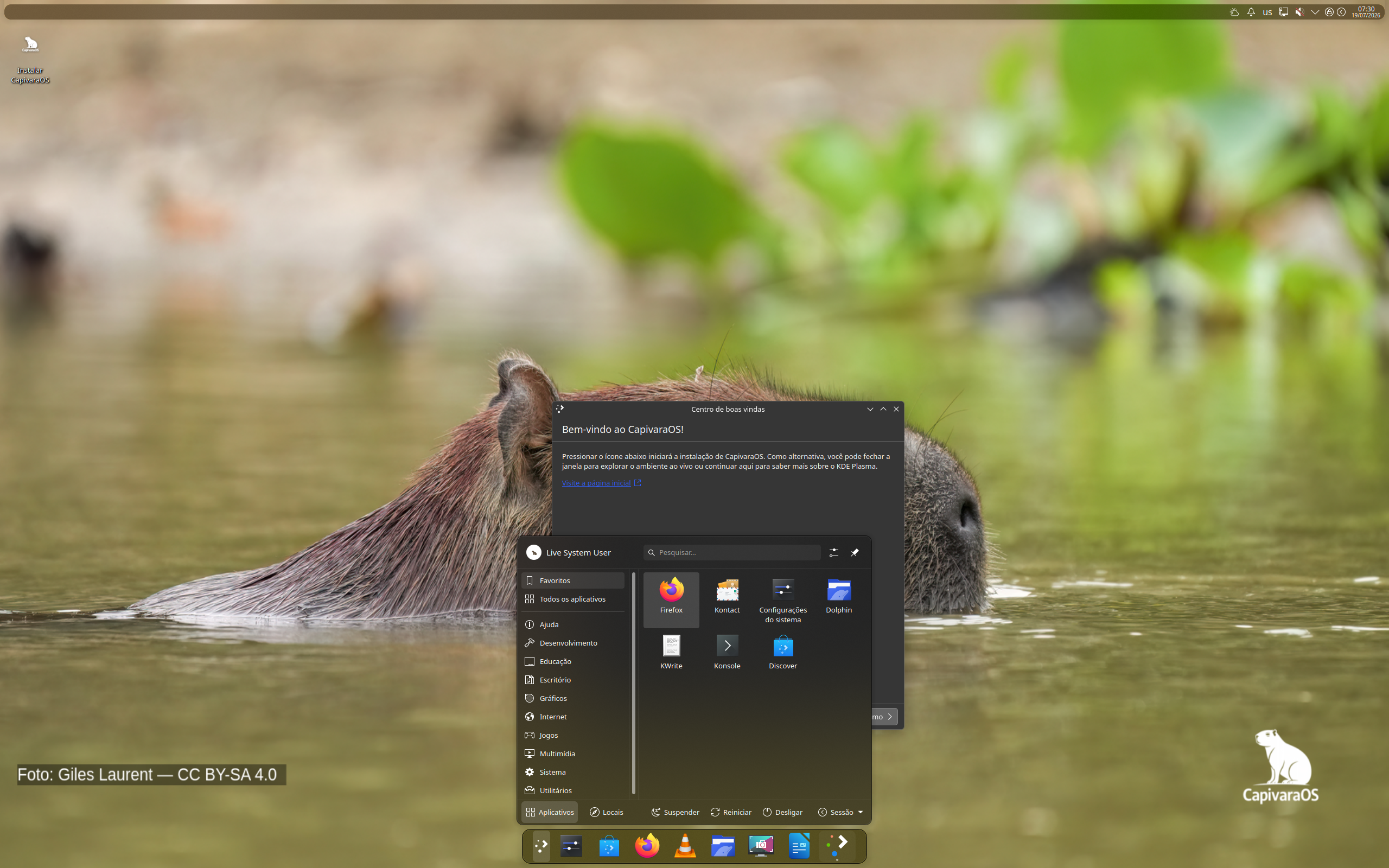Open the Multimídia category
This screenshot has width=1389, height=868.
tap(572, 753)
